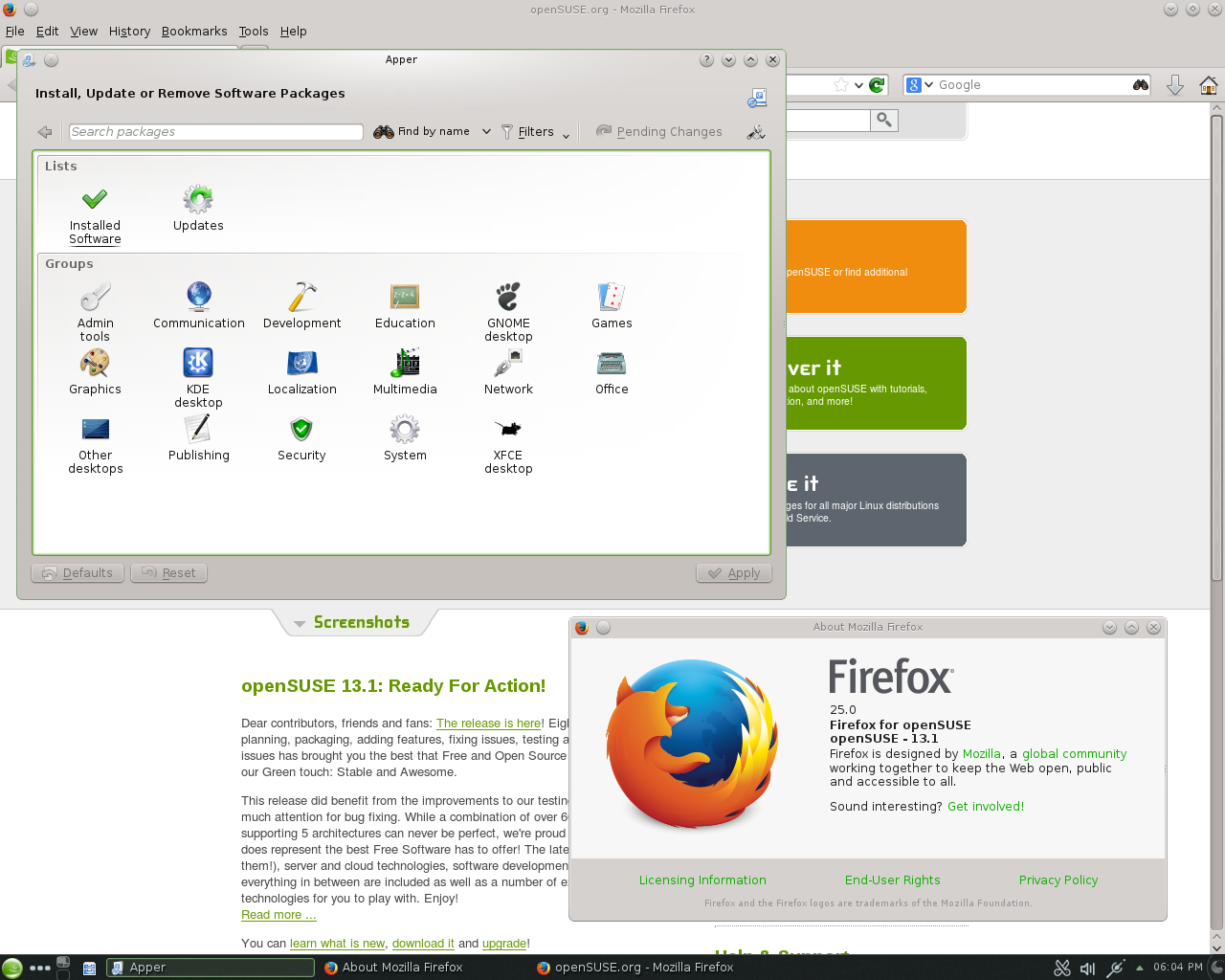Open the XFCE desktop group
This screenshot has width=1225, height=980.
(508, 444)
